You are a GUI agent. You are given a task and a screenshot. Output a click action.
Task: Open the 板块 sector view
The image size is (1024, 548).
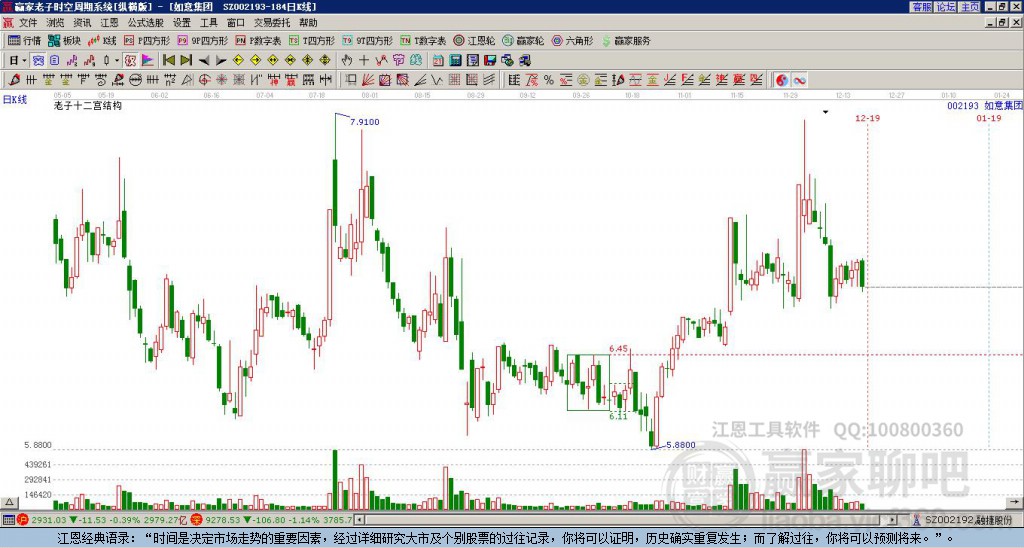tap(64, 40)
